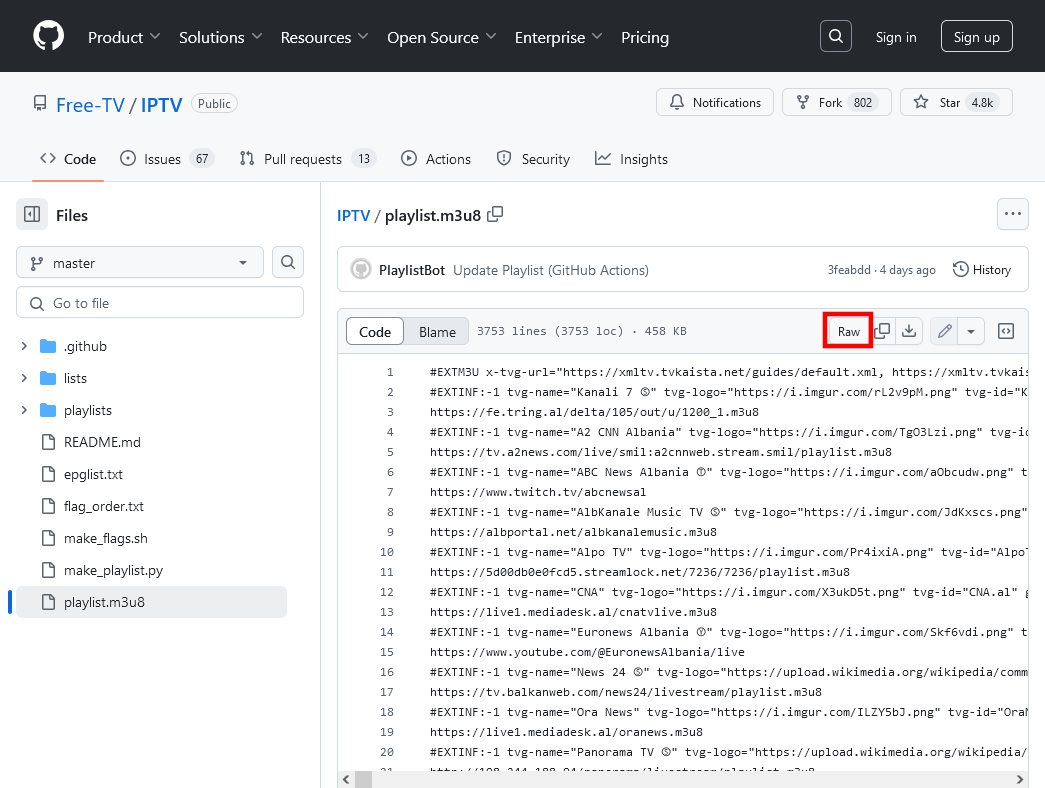1045x788 pixels.
Task: Click line number 10 in code
Action: [x=387, y=552]
